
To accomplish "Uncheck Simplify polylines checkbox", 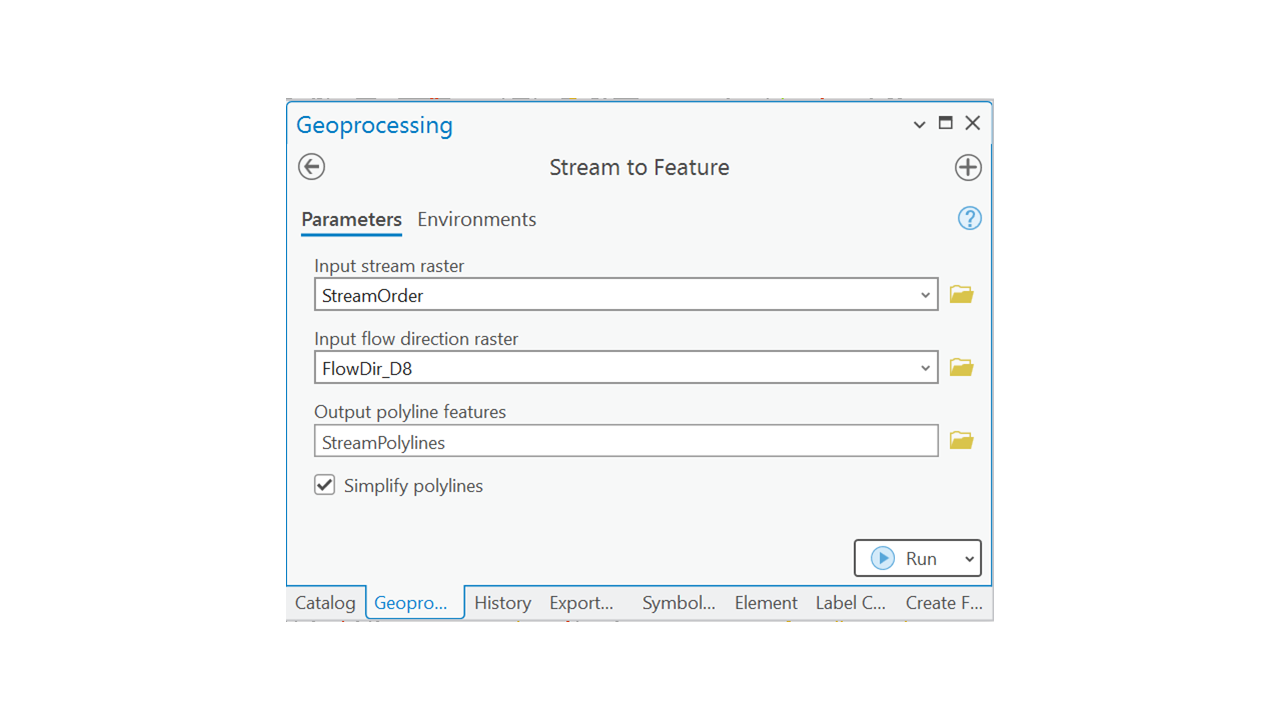I will point(325,486).
